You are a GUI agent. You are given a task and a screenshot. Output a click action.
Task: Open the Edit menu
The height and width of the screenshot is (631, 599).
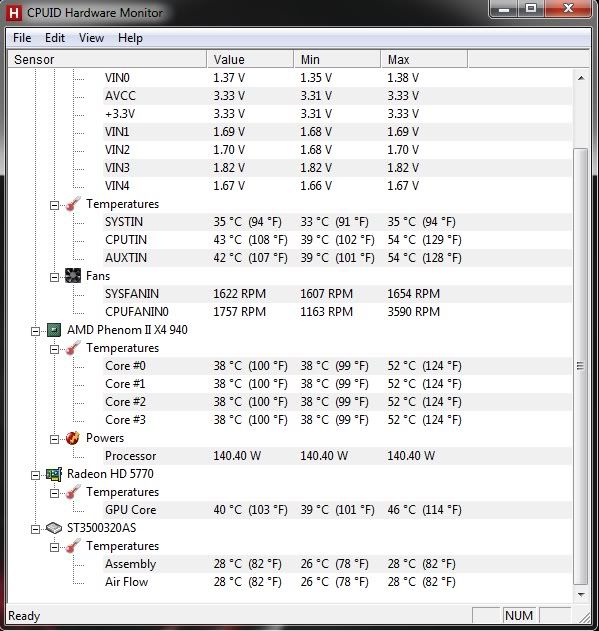[55, 38]
